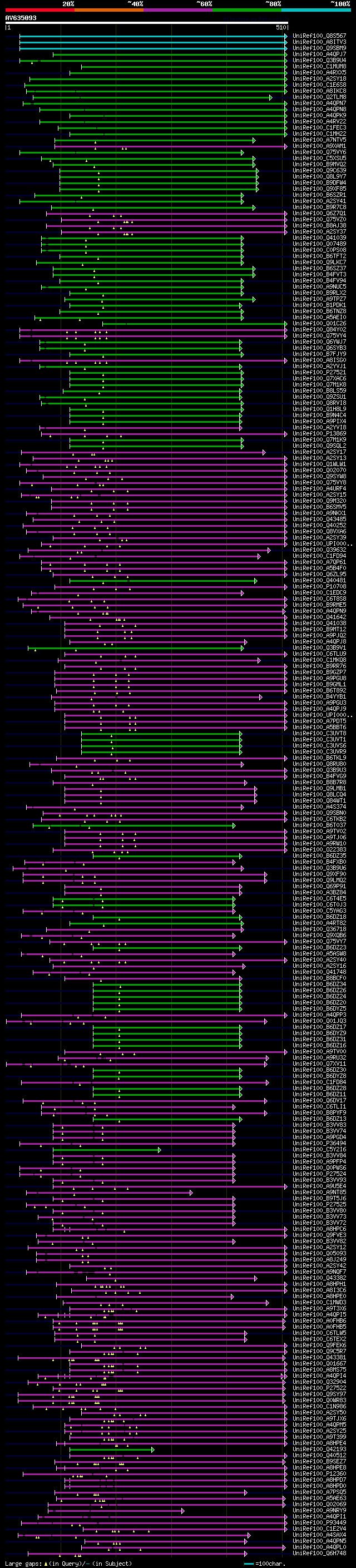Select the UniRef100_A7QP61 label
The image size is (356, 1568).
[x=319, y=562]
